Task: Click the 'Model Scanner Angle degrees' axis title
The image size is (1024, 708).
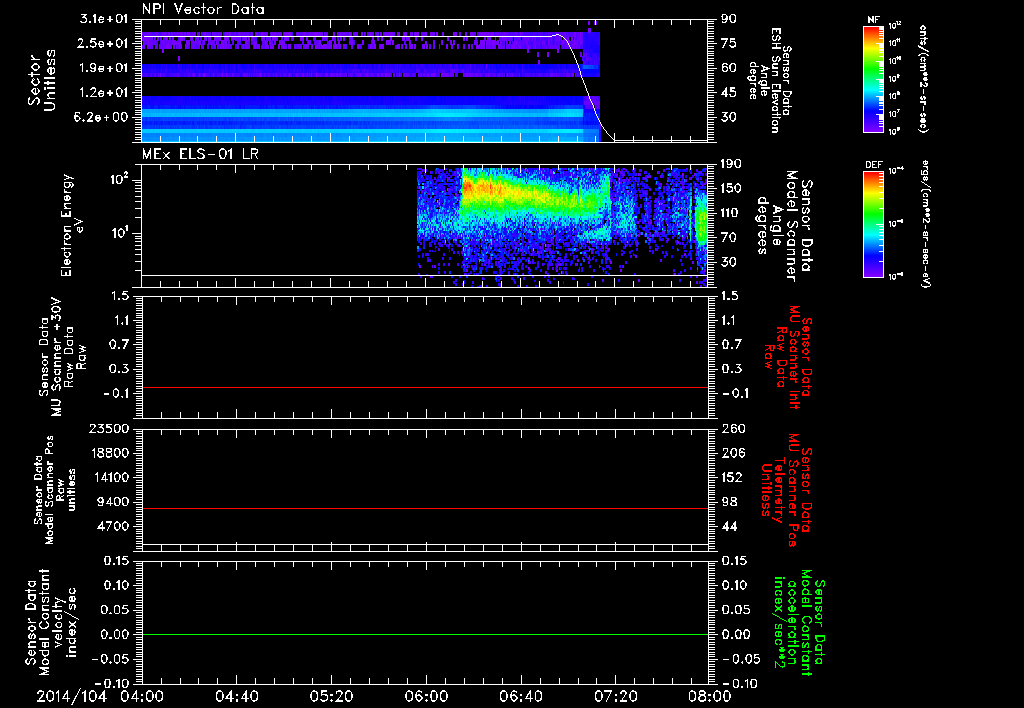Action: pyautogui.click(x=784, y=225)
